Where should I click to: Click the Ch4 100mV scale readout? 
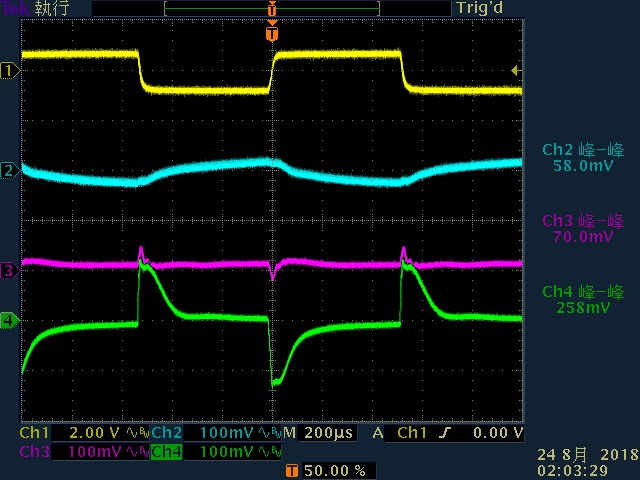pos(227,451)
